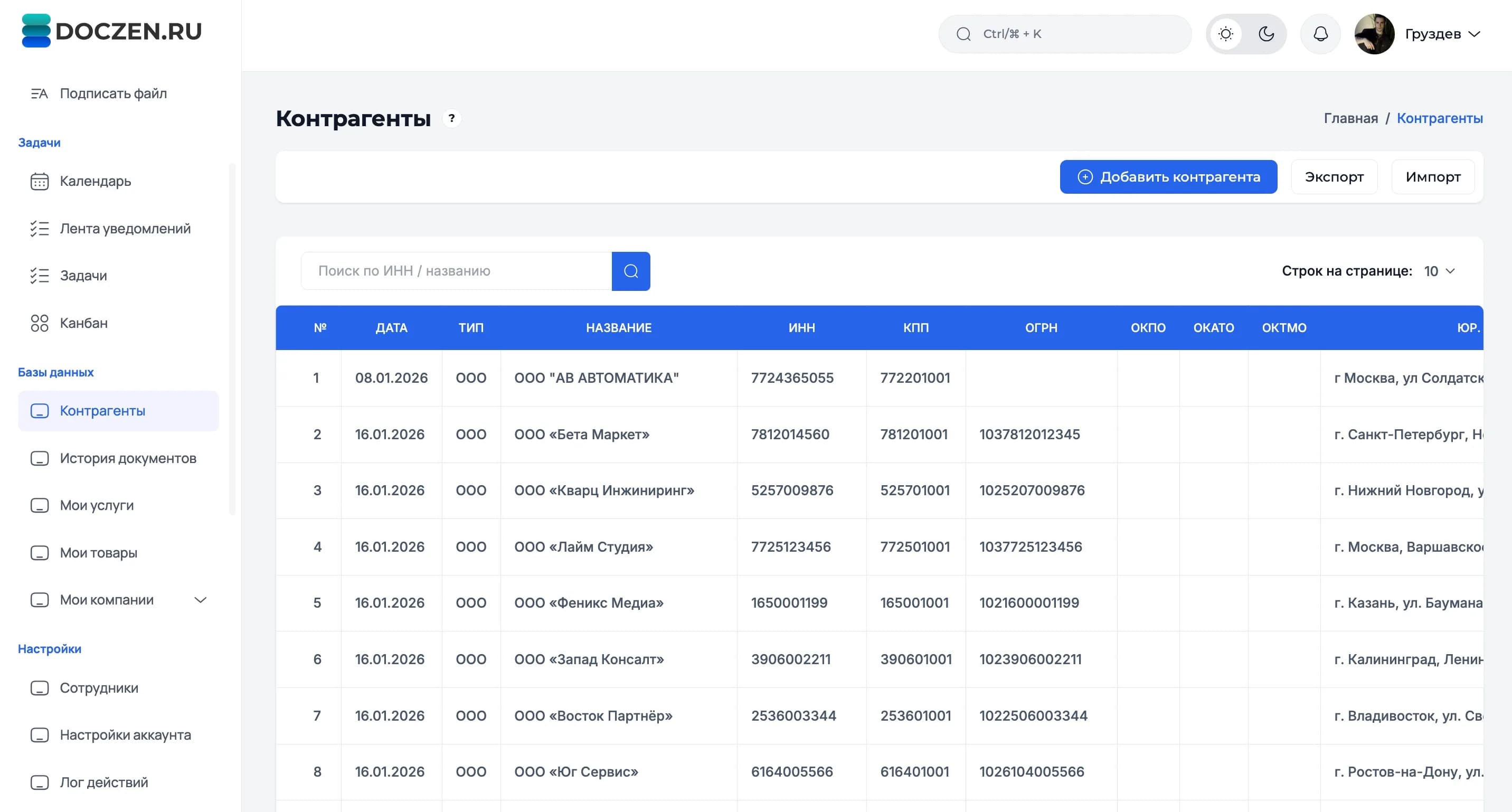Select the ООО «Феникс Медиа» name cell
Viewport: 1512px width, 812px height.
click(x=619, y=603)
